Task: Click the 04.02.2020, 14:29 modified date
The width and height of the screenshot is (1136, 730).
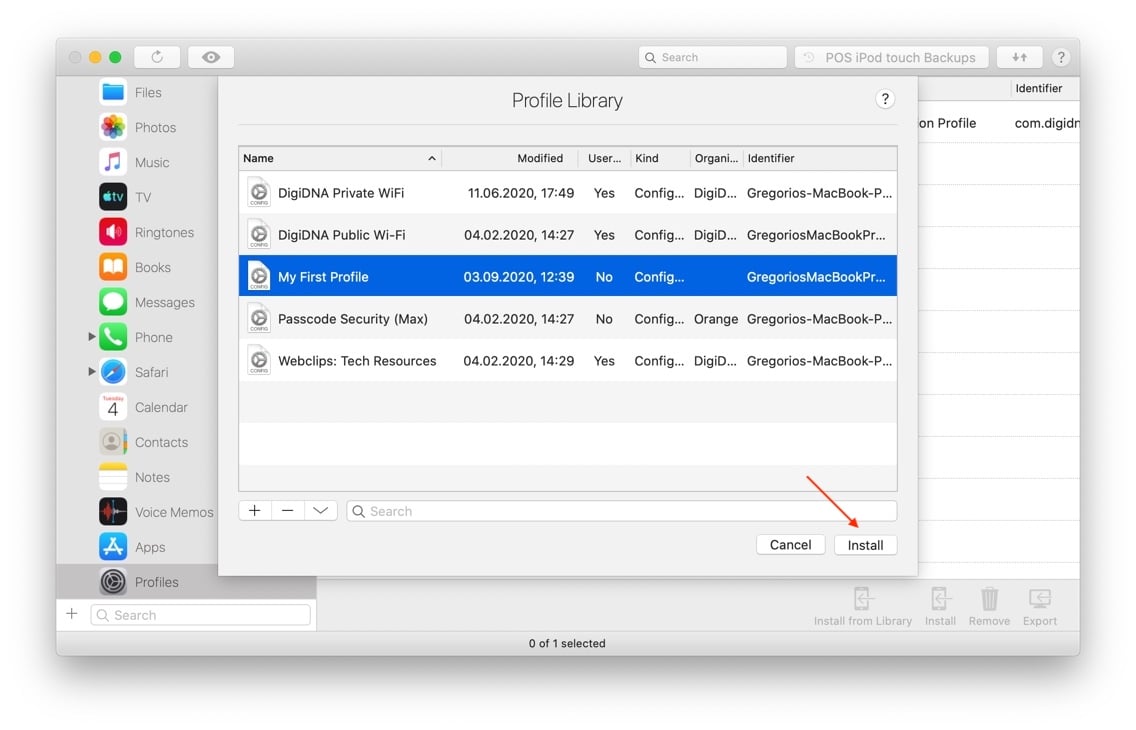Action: [519, 361]
